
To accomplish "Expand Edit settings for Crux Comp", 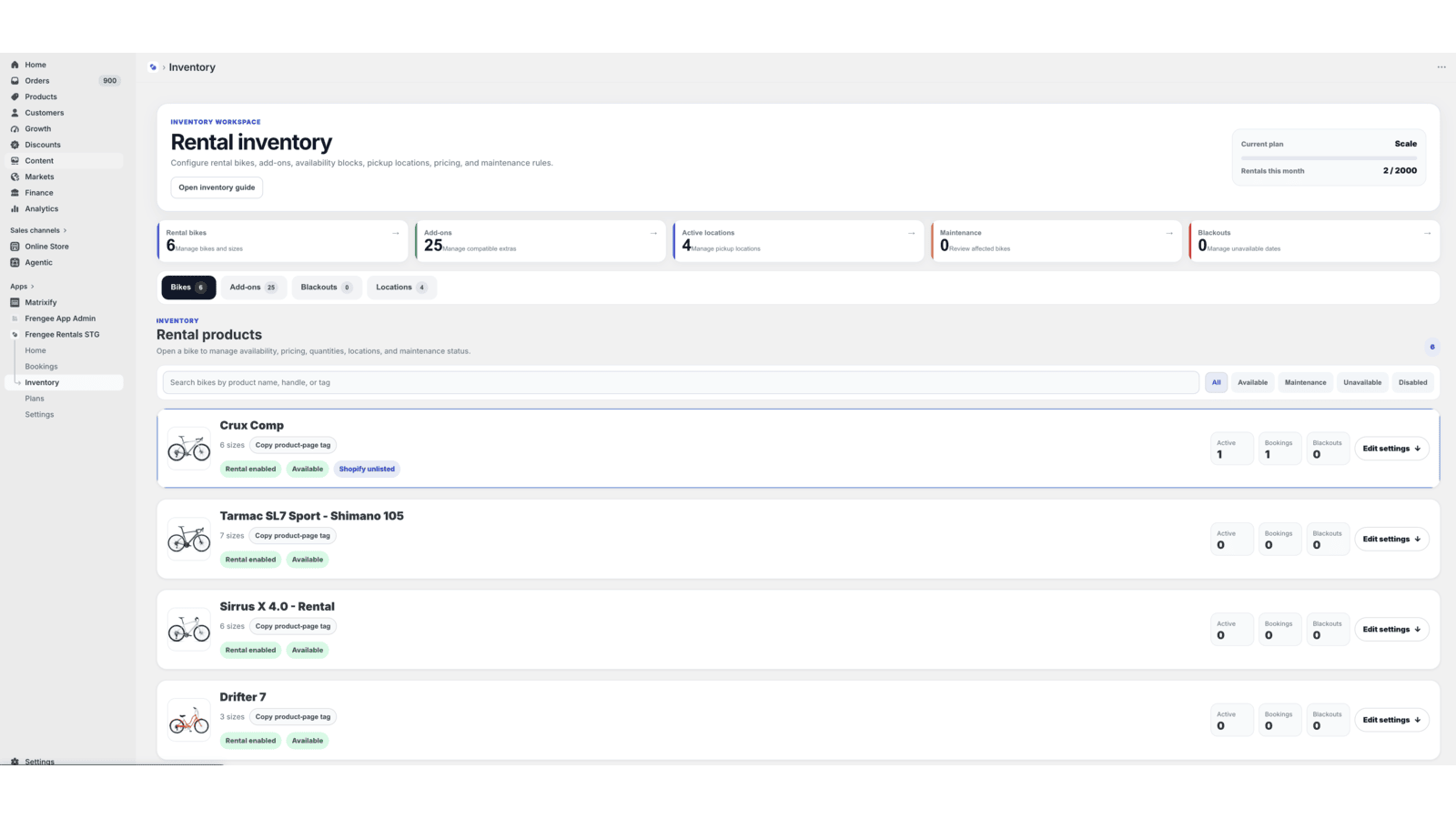I will point(1391,449).
